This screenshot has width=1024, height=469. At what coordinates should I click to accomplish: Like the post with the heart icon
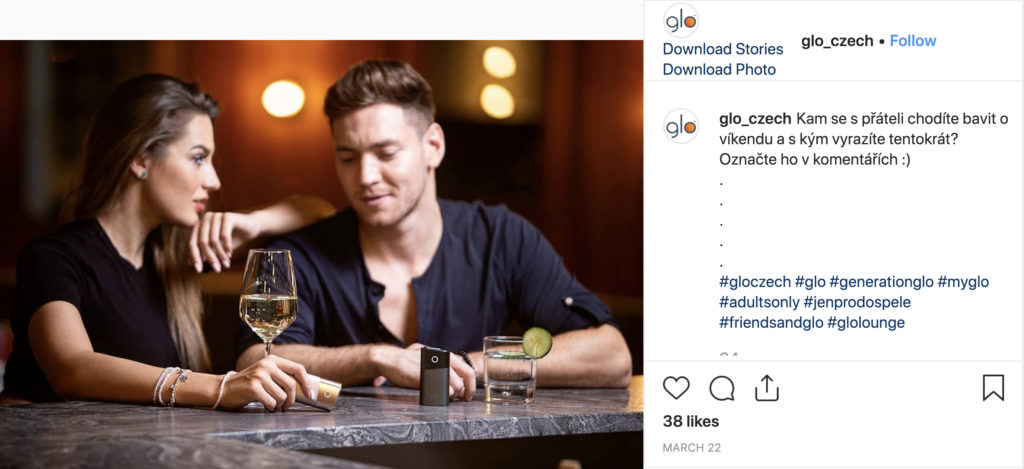[x=676, y=388]
